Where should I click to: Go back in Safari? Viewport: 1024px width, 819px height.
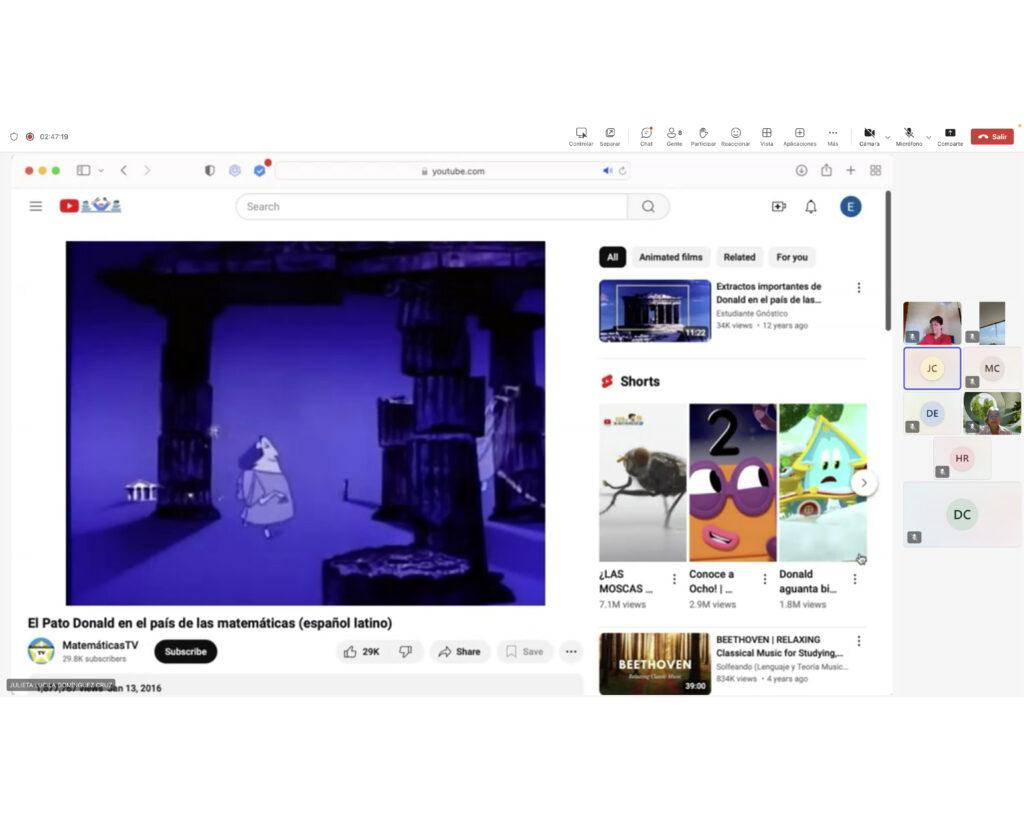tap(123, 170)
